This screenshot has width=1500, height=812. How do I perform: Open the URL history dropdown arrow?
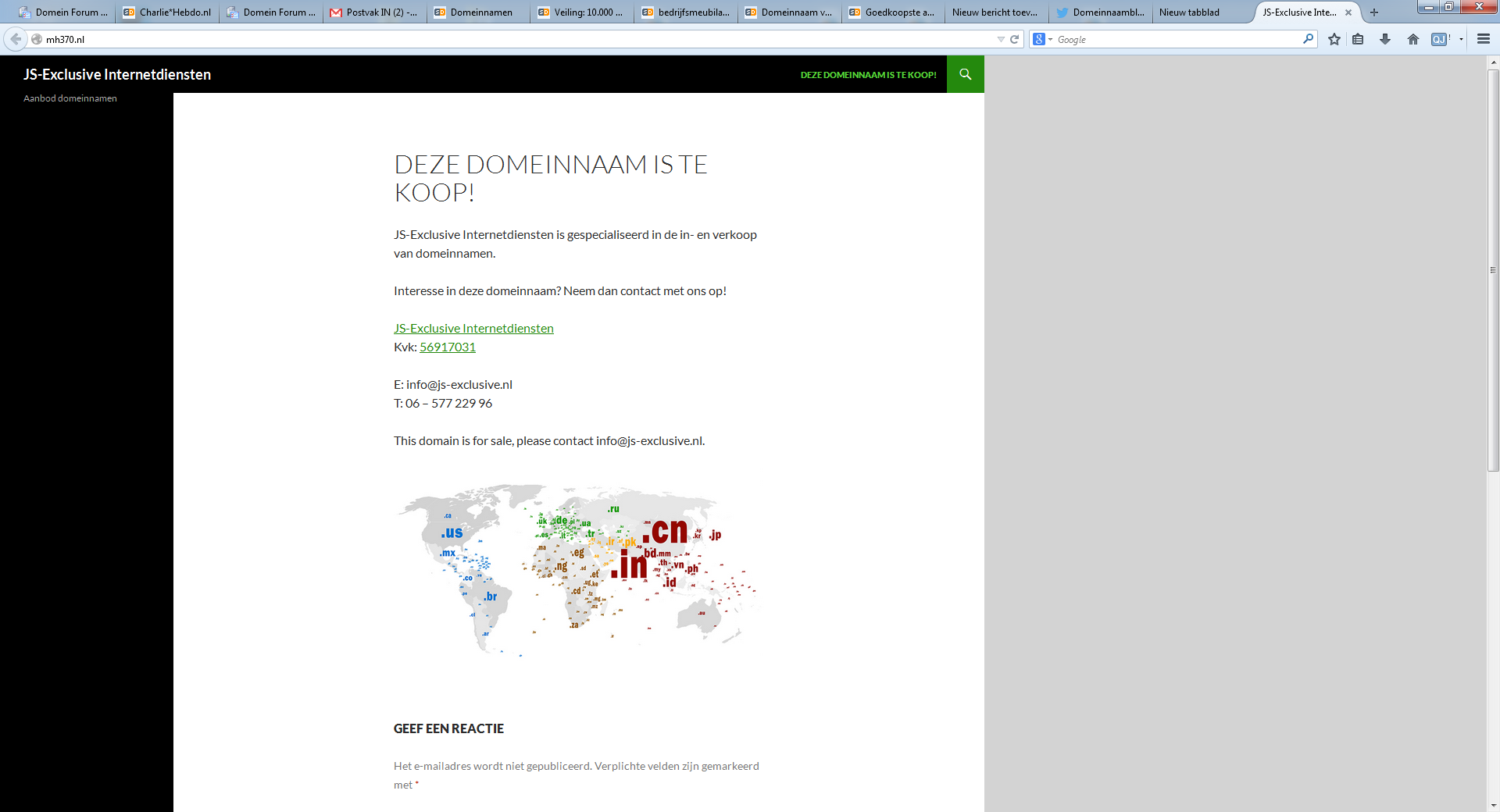coord(1001,39)
